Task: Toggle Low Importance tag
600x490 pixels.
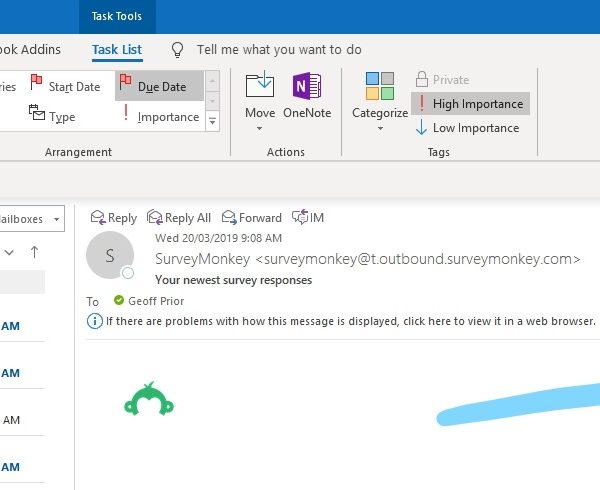Action: click(468, 128)
